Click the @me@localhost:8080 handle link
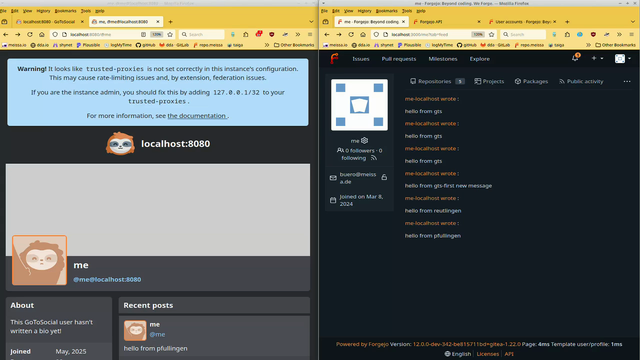The image size is (640, 360). pyautogui.click(x=107, y=280)
